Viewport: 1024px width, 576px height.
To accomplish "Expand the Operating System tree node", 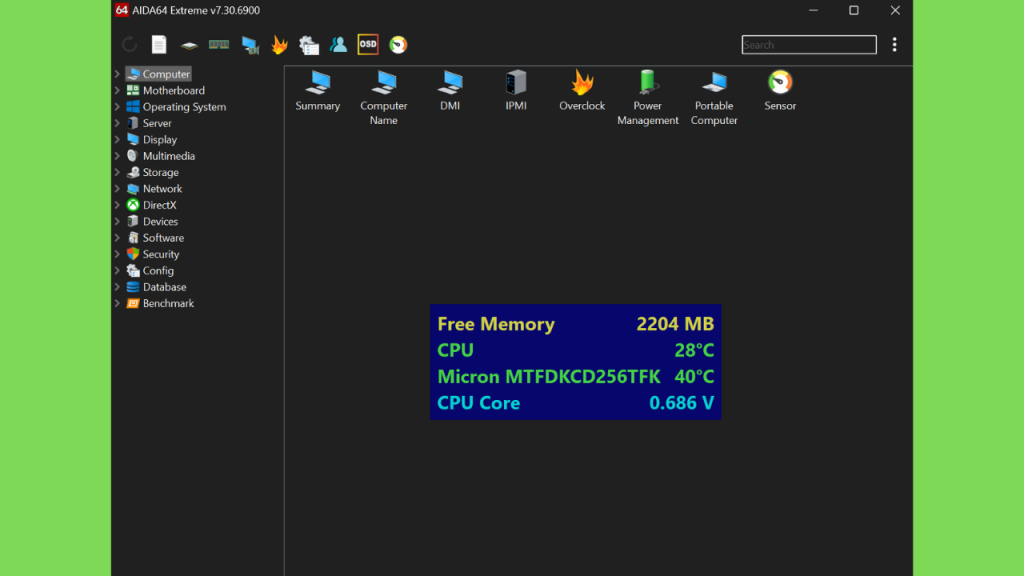I will [x=118, y=106].
